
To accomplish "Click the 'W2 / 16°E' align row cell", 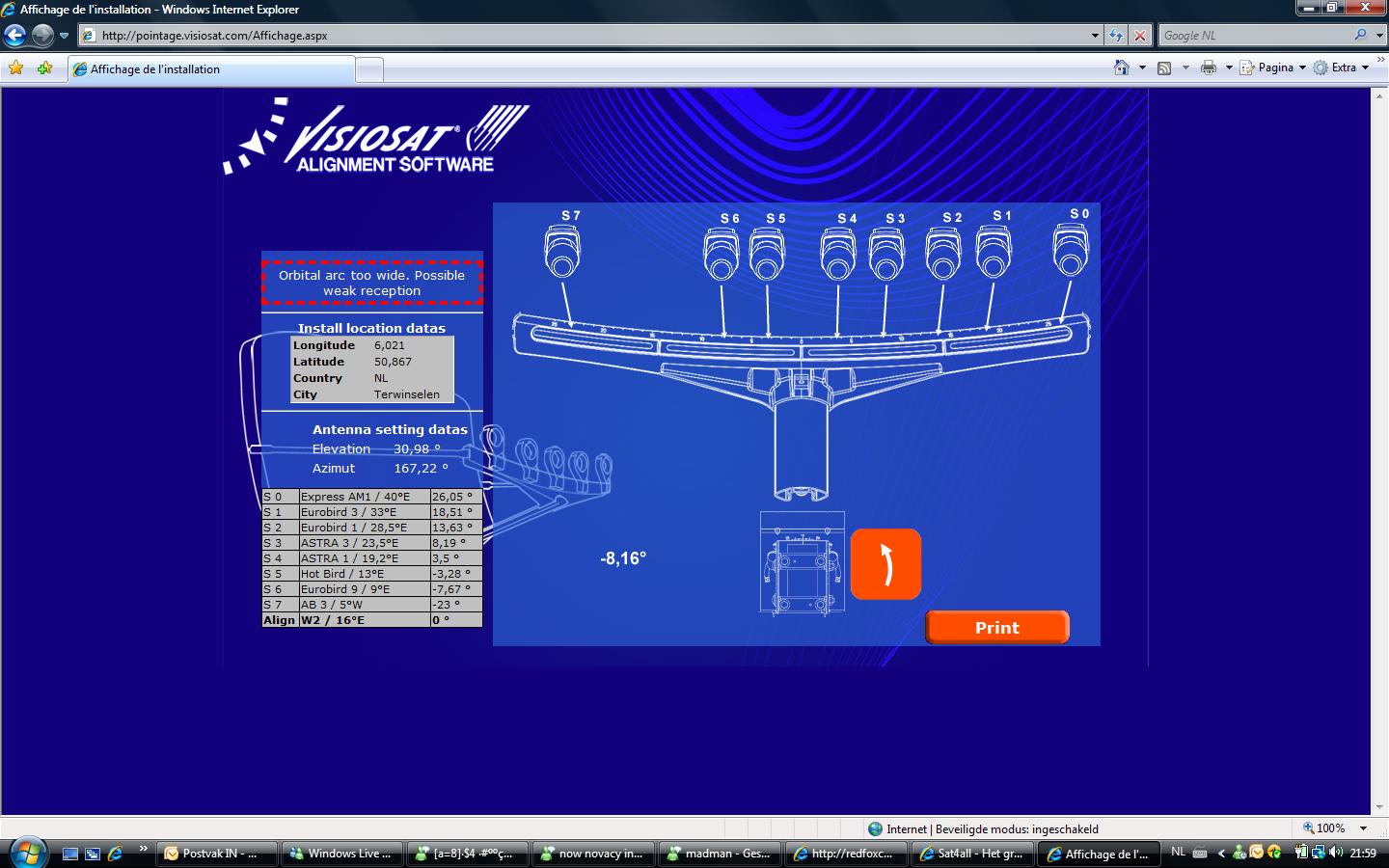I will pos(364,620).
